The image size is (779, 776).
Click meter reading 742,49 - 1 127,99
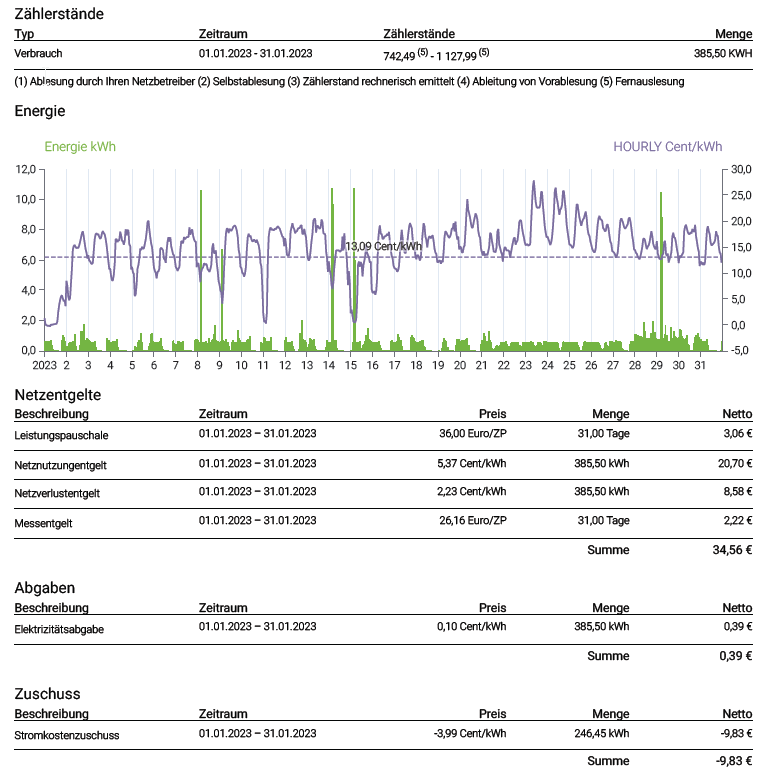[x=436, y=54]
